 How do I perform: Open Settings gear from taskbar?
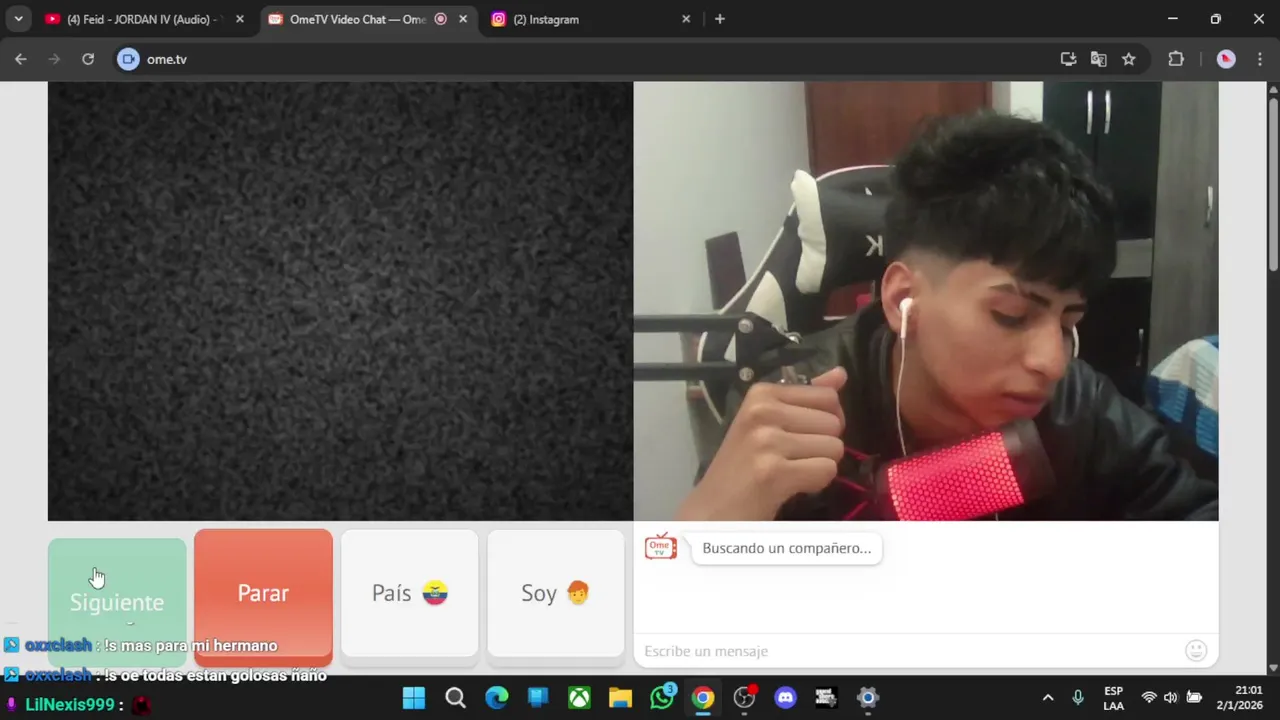pyautogui.click(x=868, y=698)
